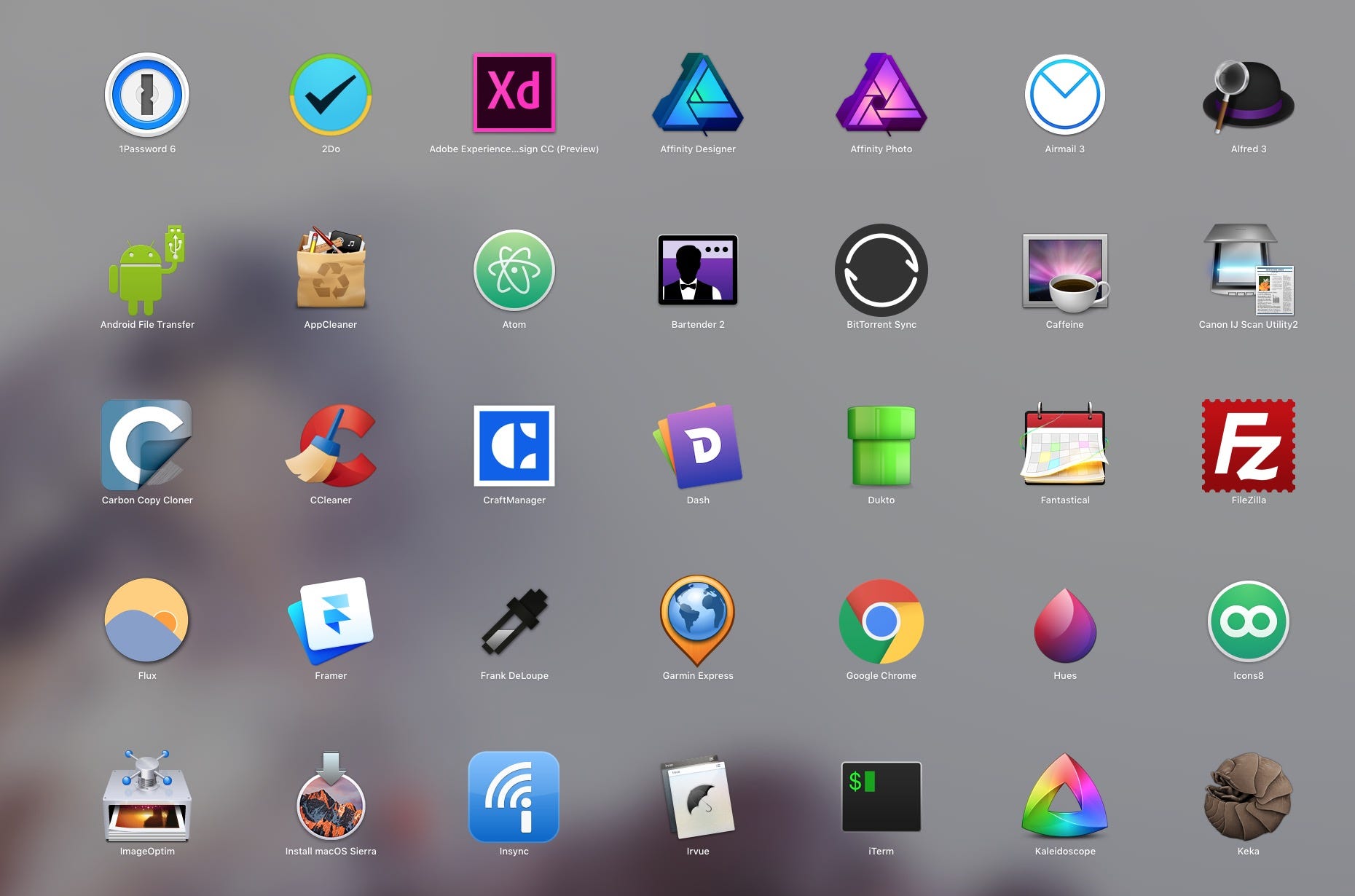Image resolution: width=1355 pixels, height=896 pixels.
Task: Open the Insync icon
Action: tap(514, 797)
